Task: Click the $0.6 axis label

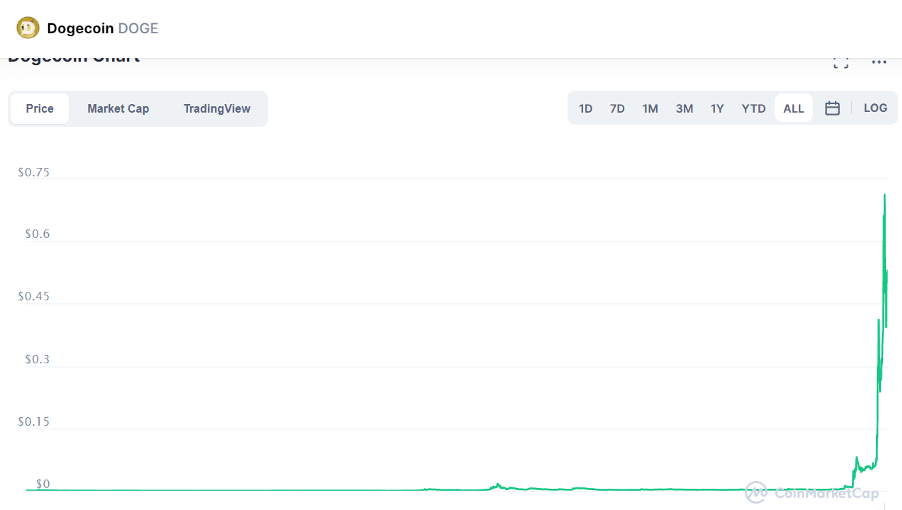Action: [37, 234]
